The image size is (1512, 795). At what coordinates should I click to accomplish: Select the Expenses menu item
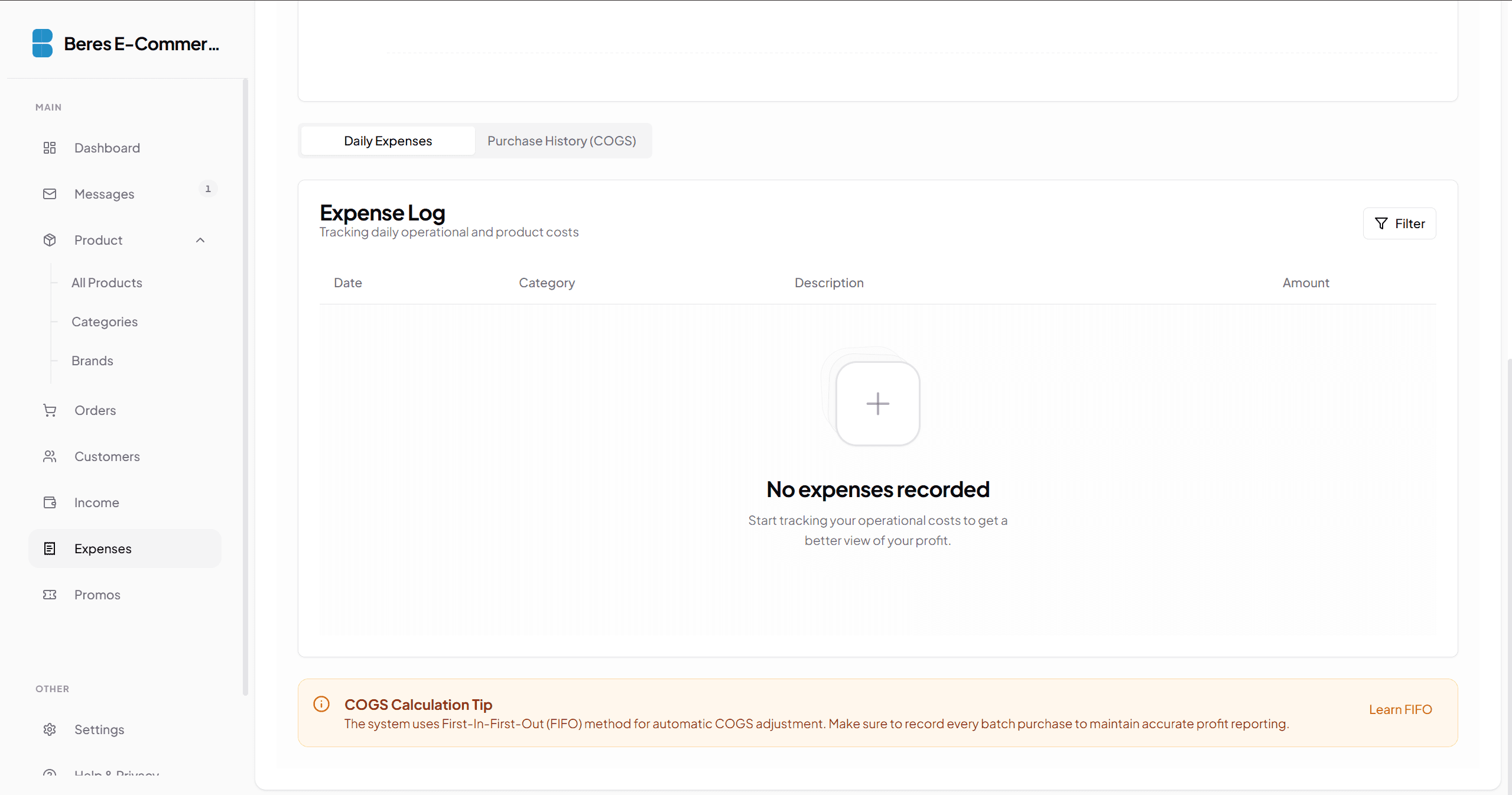click(125, 549)
